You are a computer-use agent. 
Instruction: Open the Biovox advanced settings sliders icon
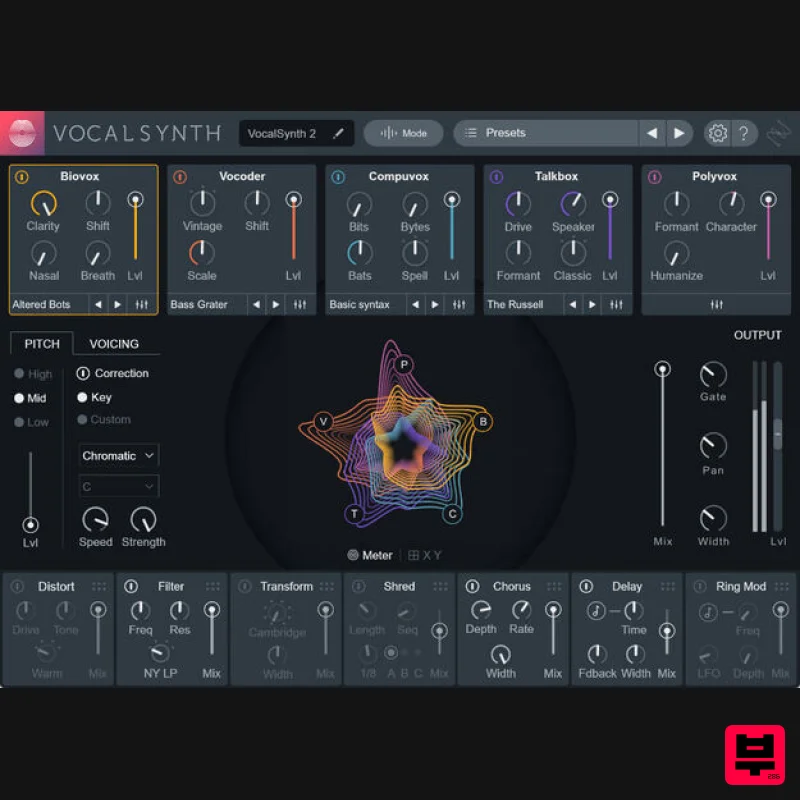point(141,304)
